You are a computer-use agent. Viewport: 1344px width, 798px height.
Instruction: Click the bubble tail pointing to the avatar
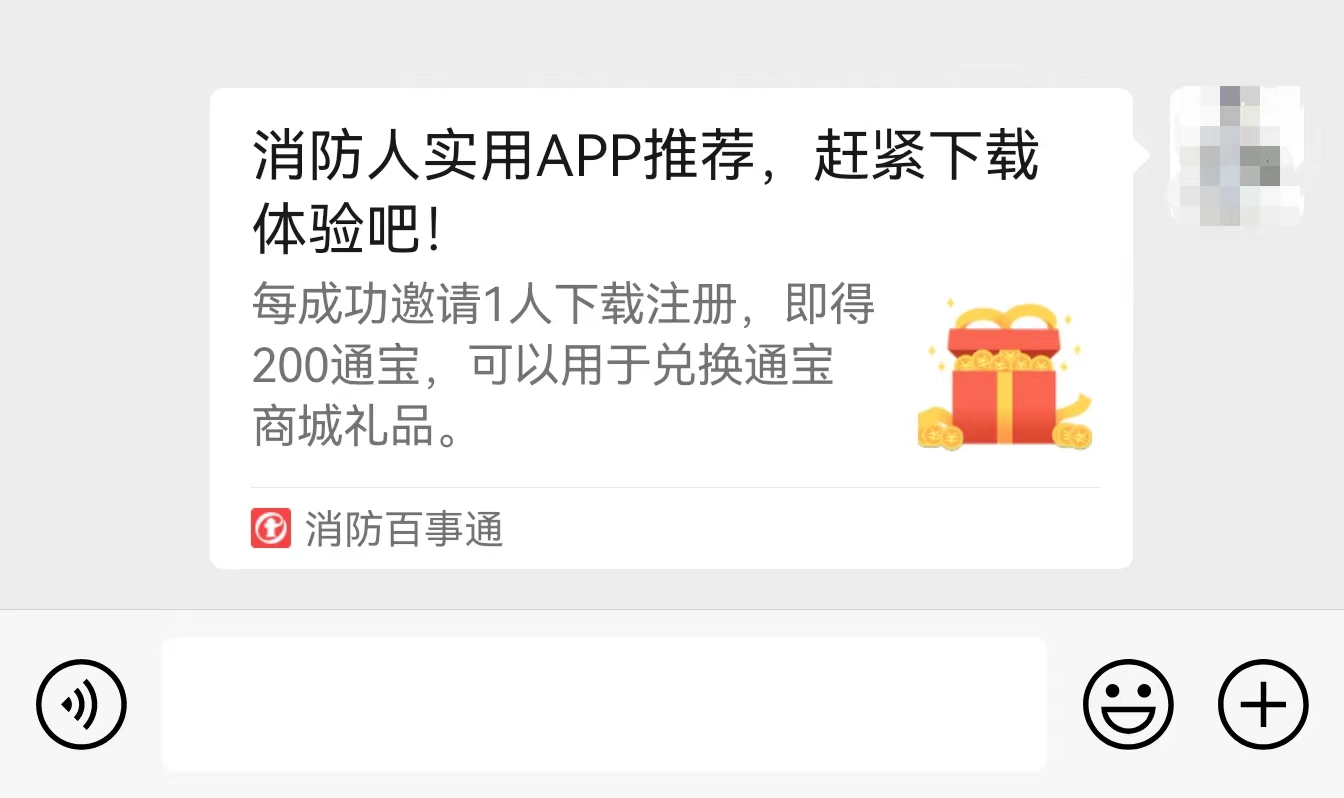click(x=1141, y=156)
